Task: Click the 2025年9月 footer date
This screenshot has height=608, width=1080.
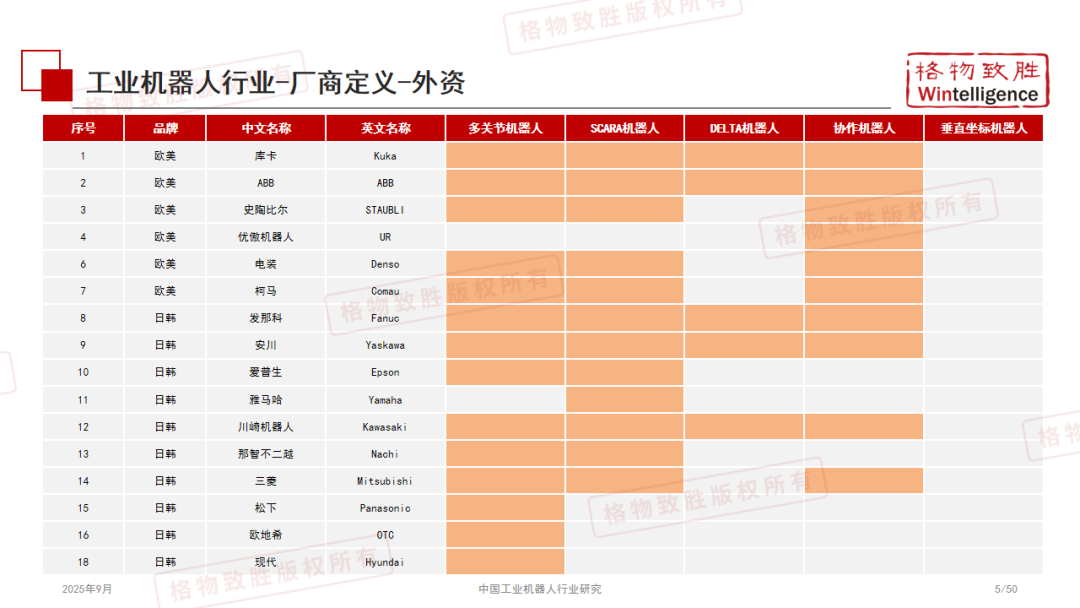Action: (87, 589)
